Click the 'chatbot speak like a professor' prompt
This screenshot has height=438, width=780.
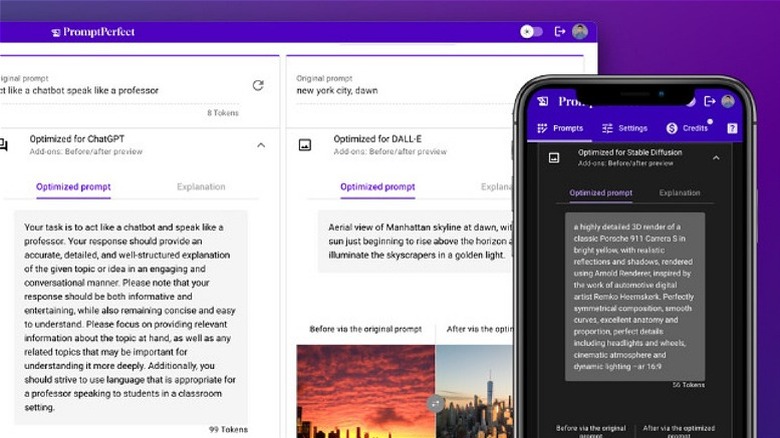click(x=80, y=91)
